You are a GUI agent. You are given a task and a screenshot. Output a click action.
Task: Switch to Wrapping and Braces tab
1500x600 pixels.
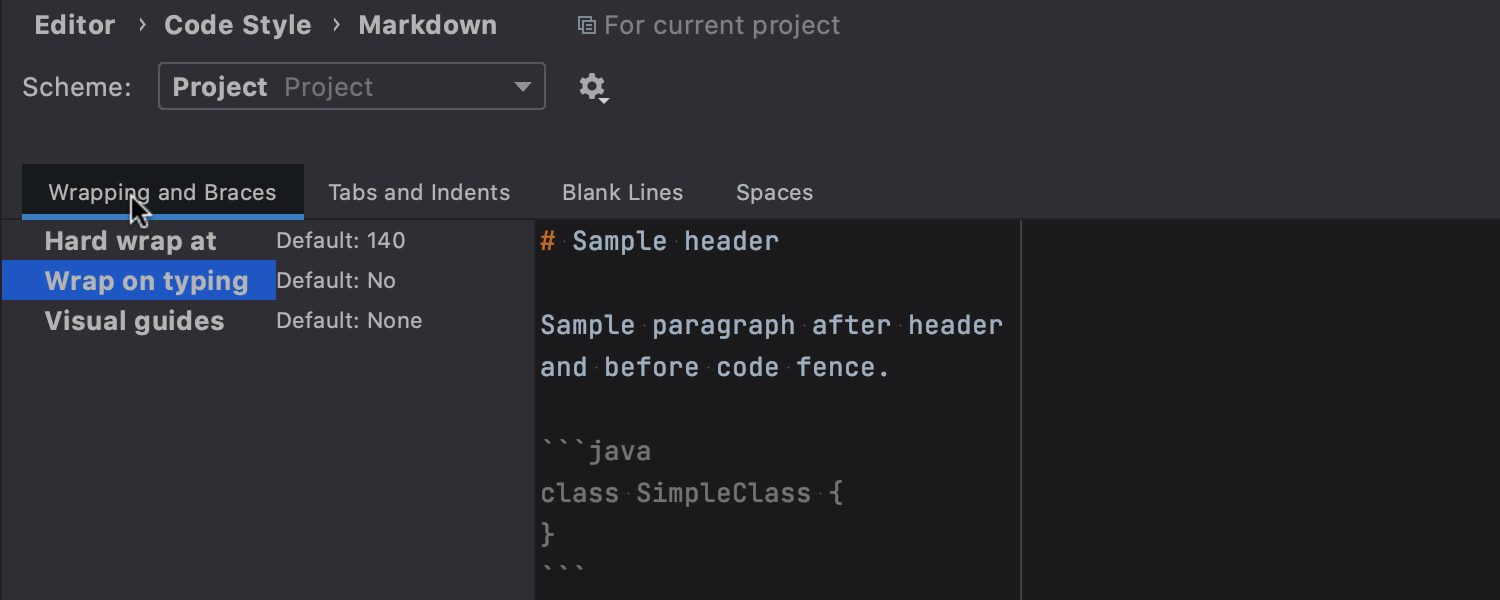[162, 192]
